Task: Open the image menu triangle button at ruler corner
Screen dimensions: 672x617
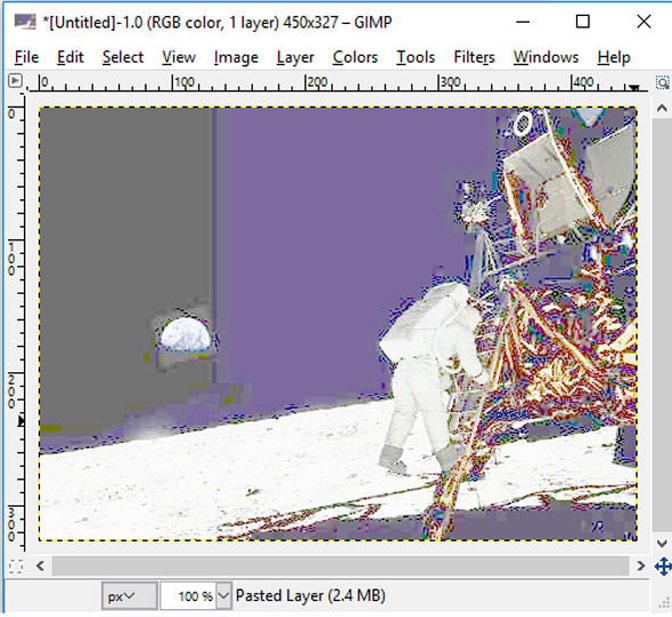Action: coord(15,80)
